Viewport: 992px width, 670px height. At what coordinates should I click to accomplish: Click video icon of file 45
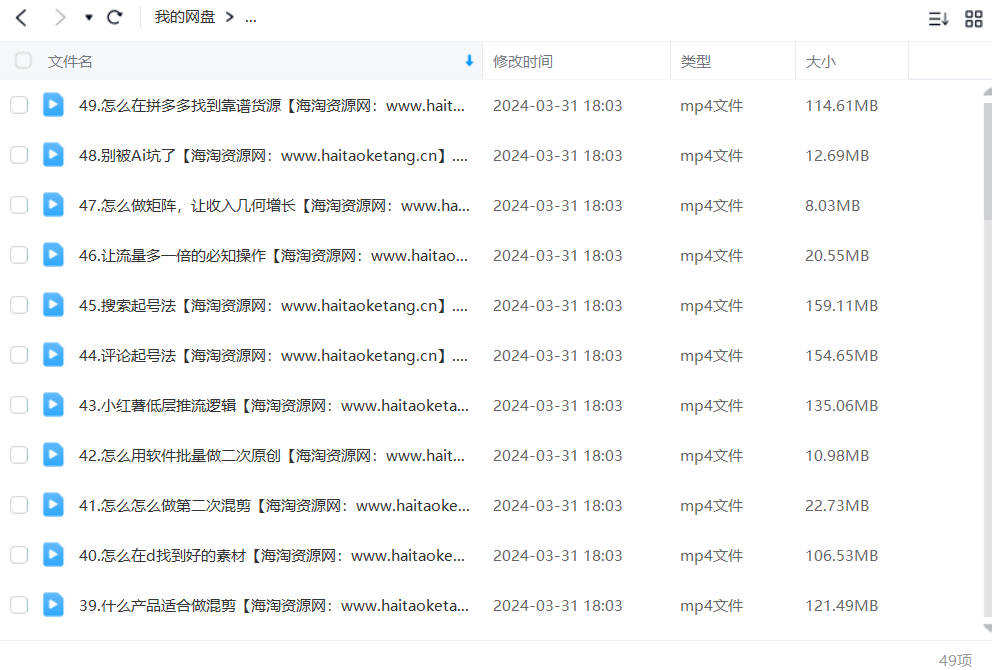point(53,304)
